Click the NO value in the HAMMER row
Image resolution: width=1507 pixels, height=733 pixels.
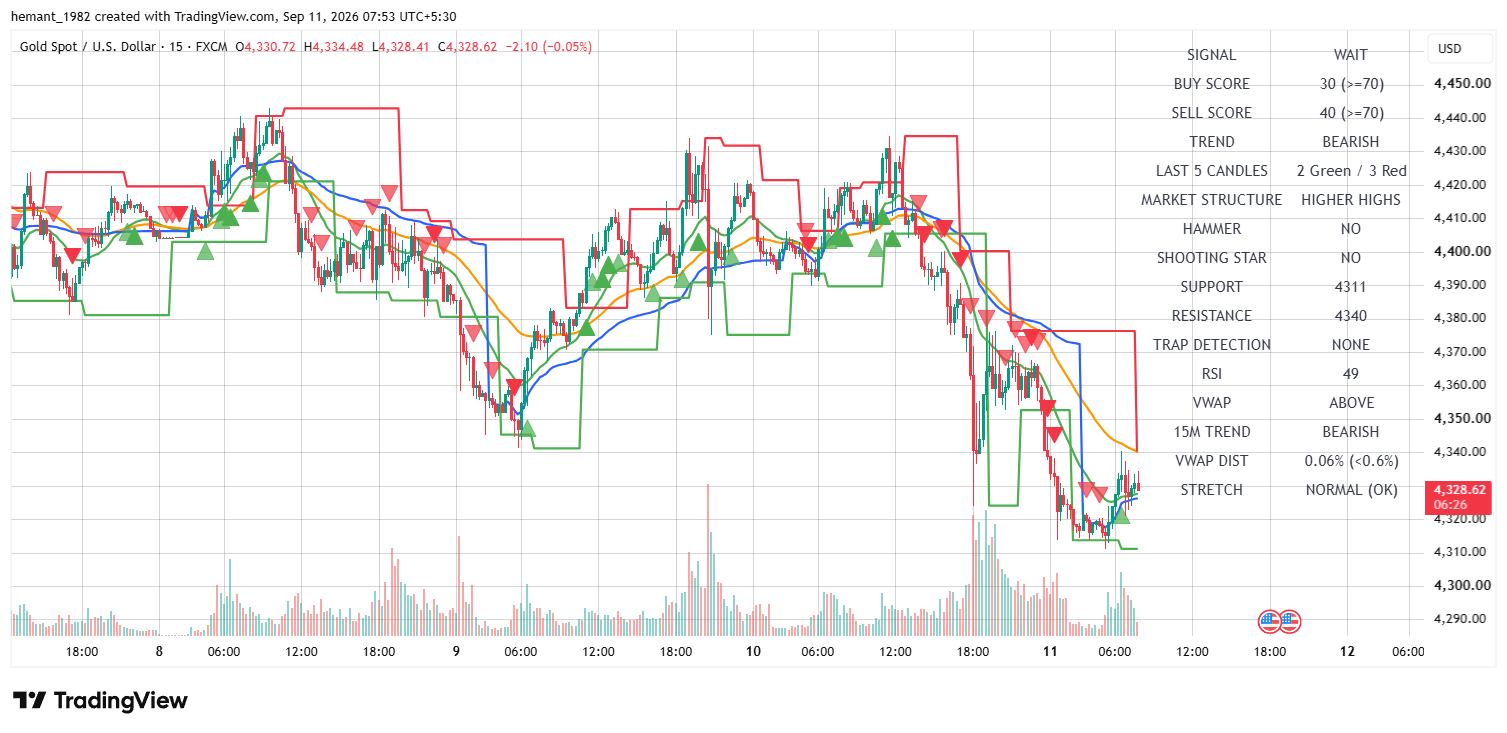tap(1351, 229)
